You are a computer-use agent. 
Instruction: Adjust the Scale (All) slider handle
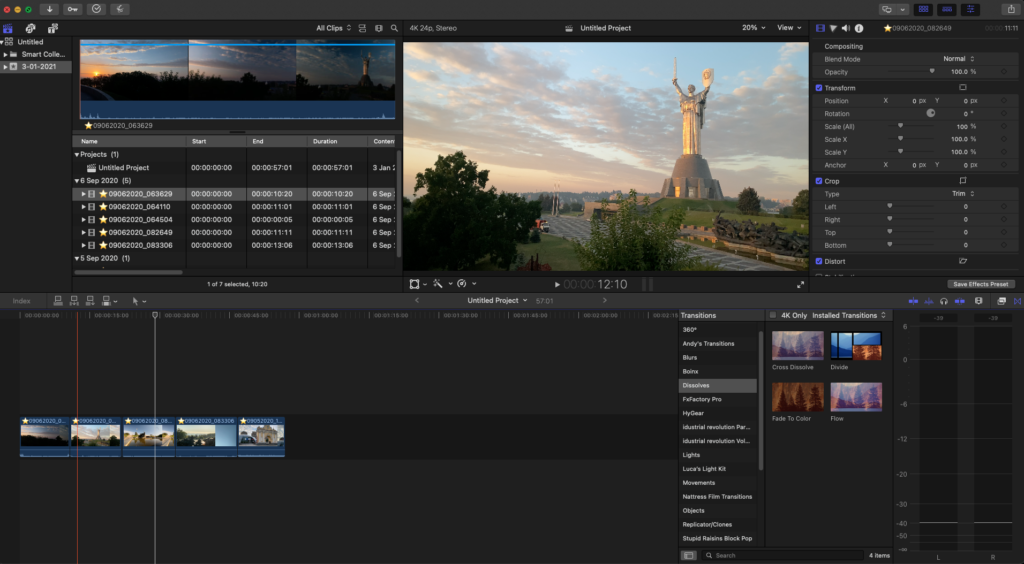point(900,126)
